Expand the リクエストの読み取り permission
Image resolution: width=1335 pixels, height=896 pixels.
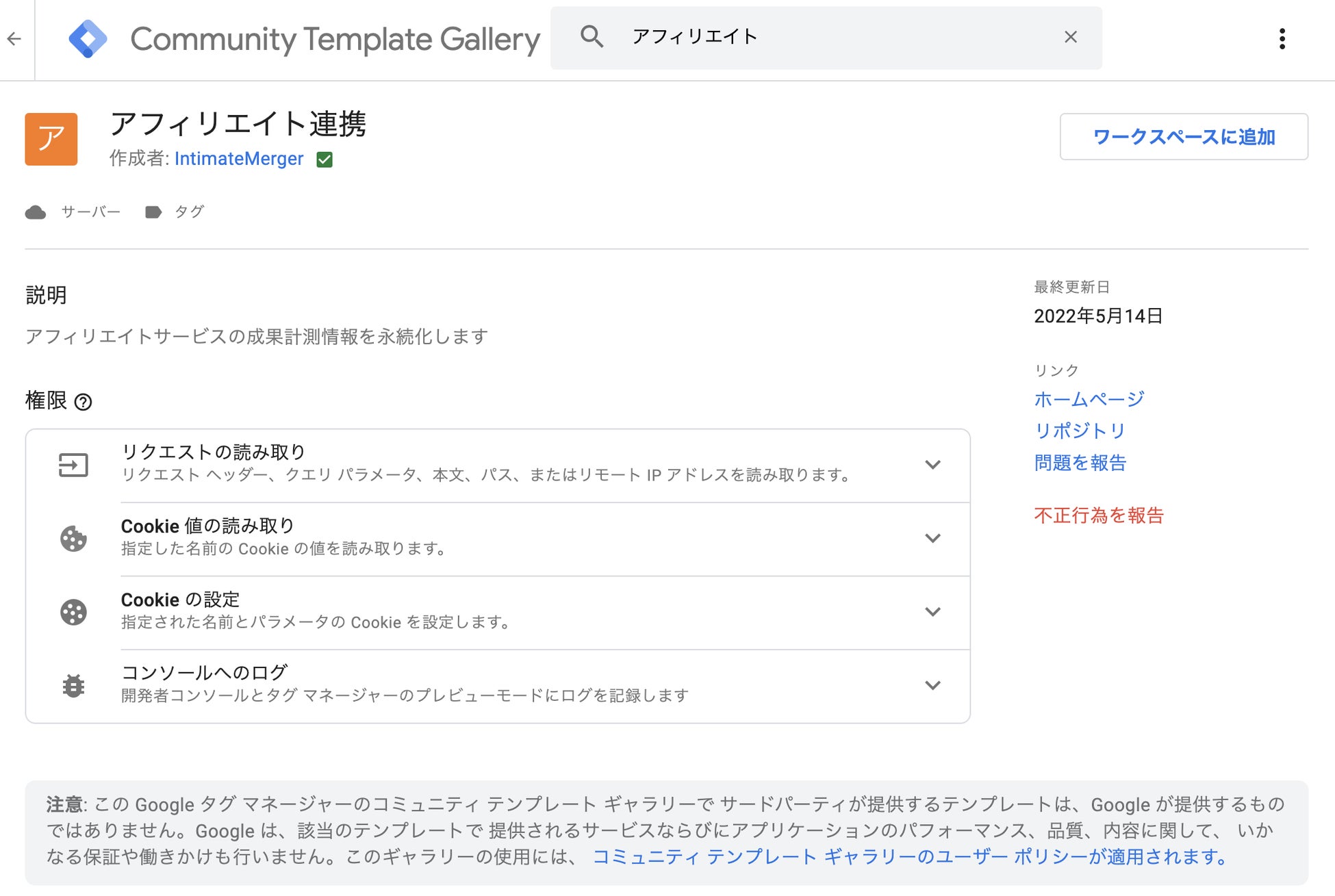932,465
